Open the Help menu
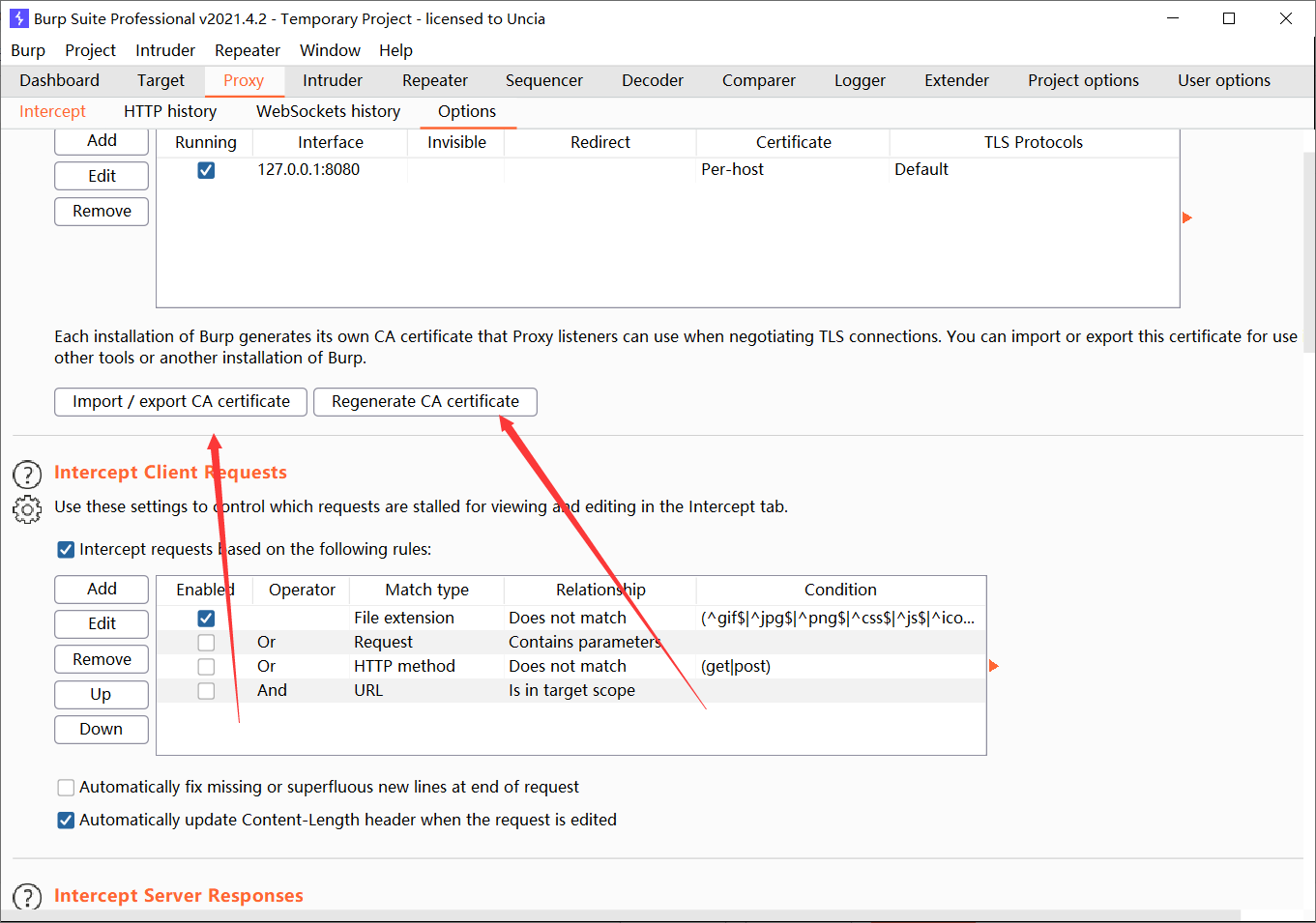1316x923 pixels. pos(395,50)
